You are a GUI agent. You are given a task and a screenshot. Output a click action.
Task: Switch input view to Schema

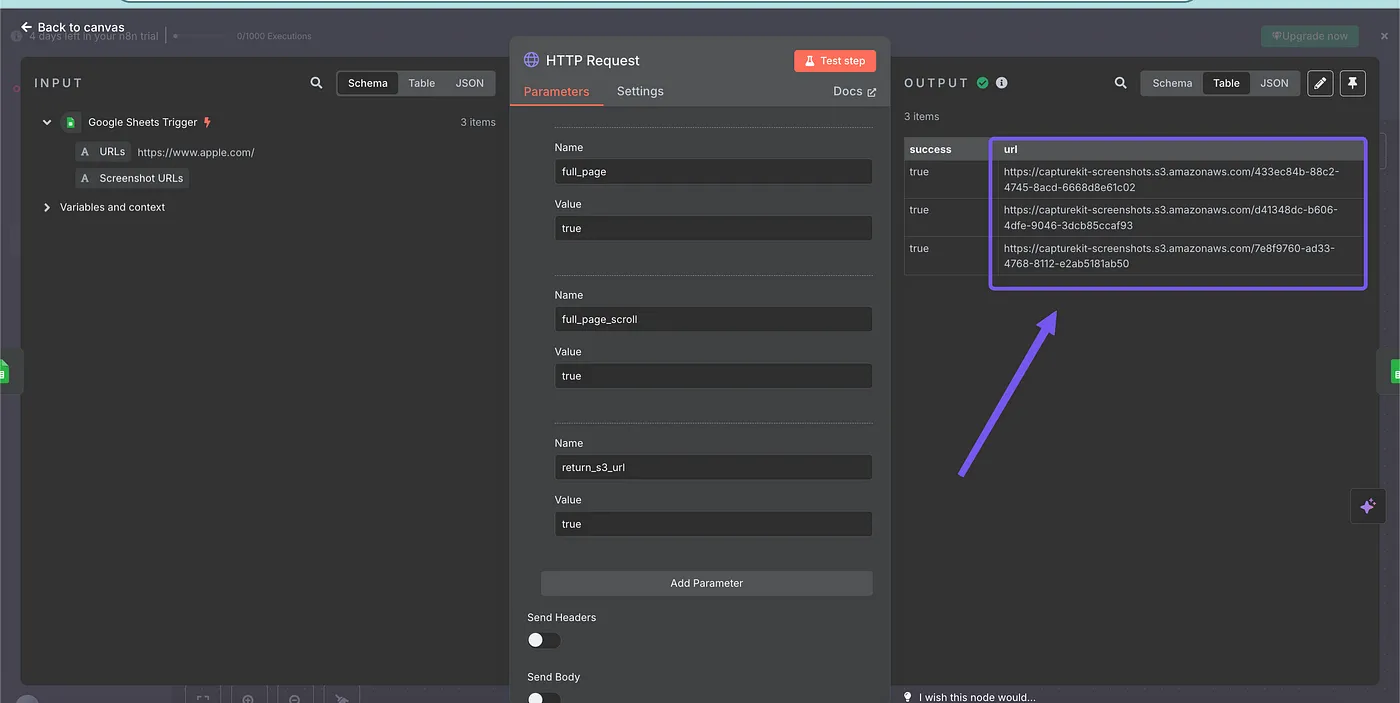click(x=368, y=83)
